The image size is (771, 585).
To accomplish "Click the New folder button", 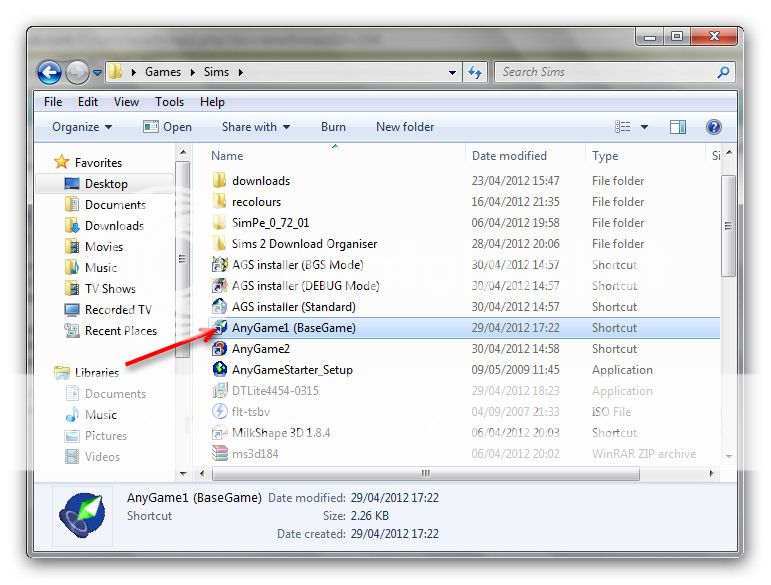I will pos(405,127).
